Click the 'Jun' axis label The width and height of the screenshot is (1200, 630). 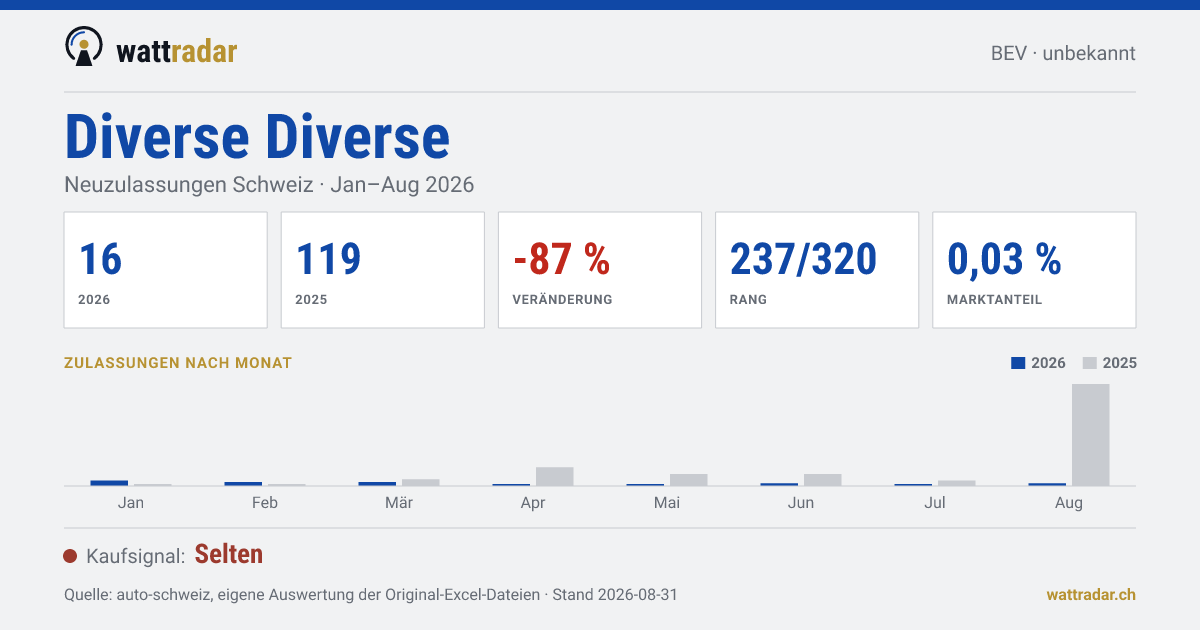[801, 503]
